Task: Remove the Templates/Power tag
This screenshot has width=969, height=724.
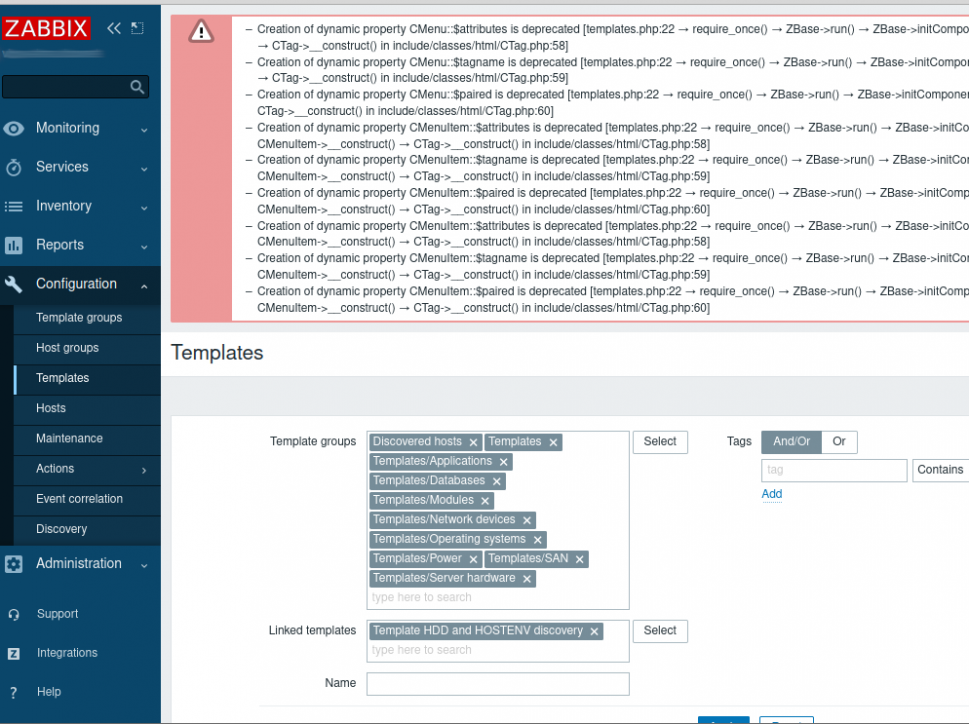Action: click(473, 559)
